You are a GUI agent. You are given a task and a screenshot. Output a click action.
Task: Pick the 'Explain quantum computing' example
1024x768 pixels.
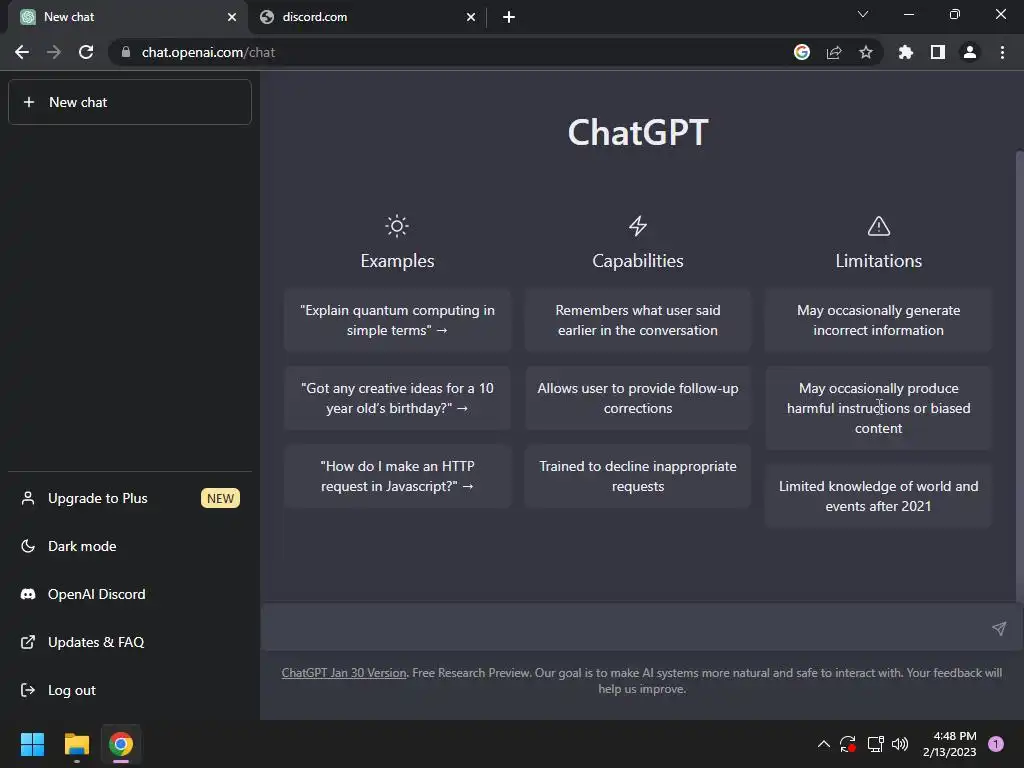pyautogui.click(x=397, y=320)
